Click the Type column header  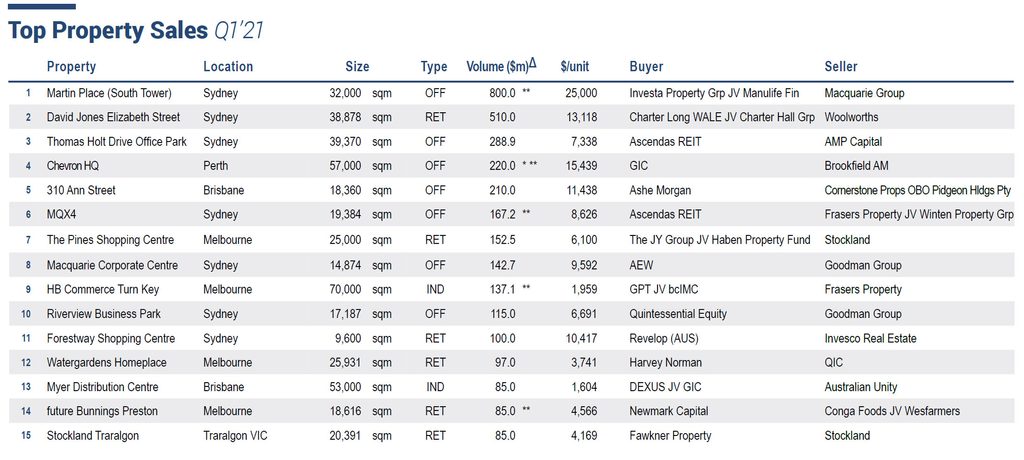434,67
